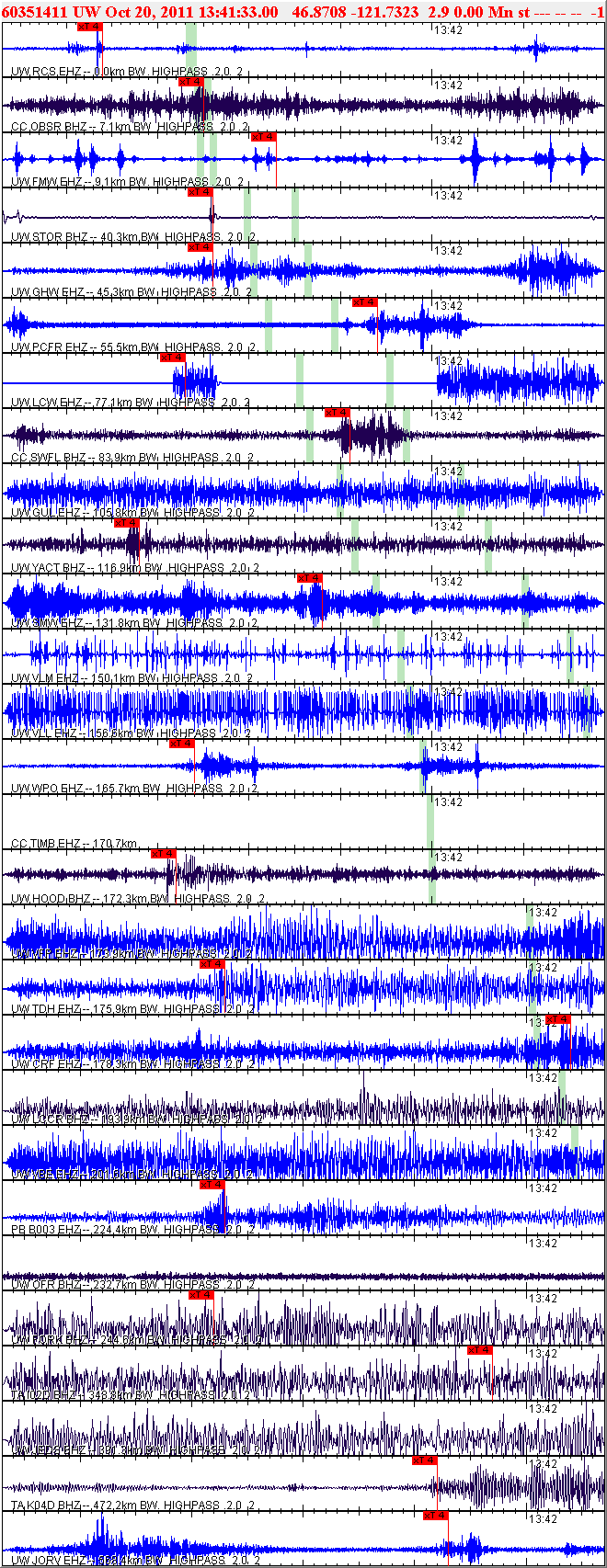Select the red pick flag on UW GHW trace

tap(200, 247)
